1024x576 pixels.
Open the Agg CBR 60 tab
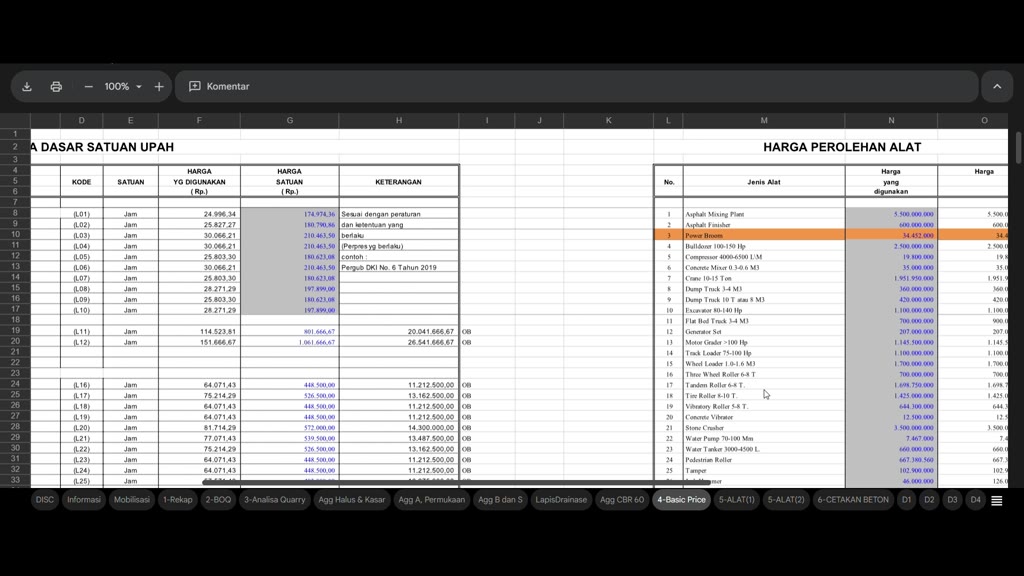coord(622,500)
